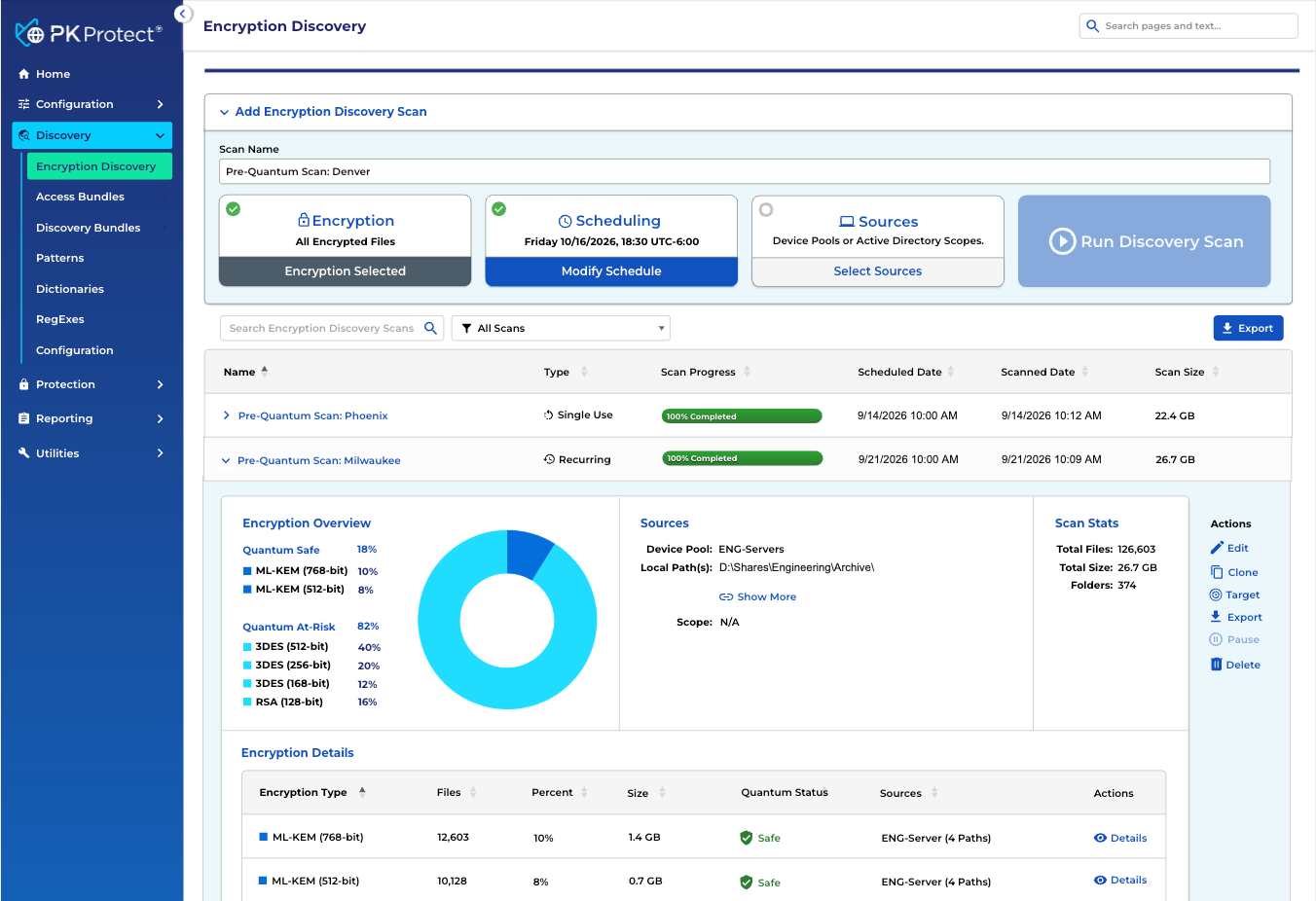1316x901 pixels.
Task: Click the Modify Schedule button
Action: point(611,271)
